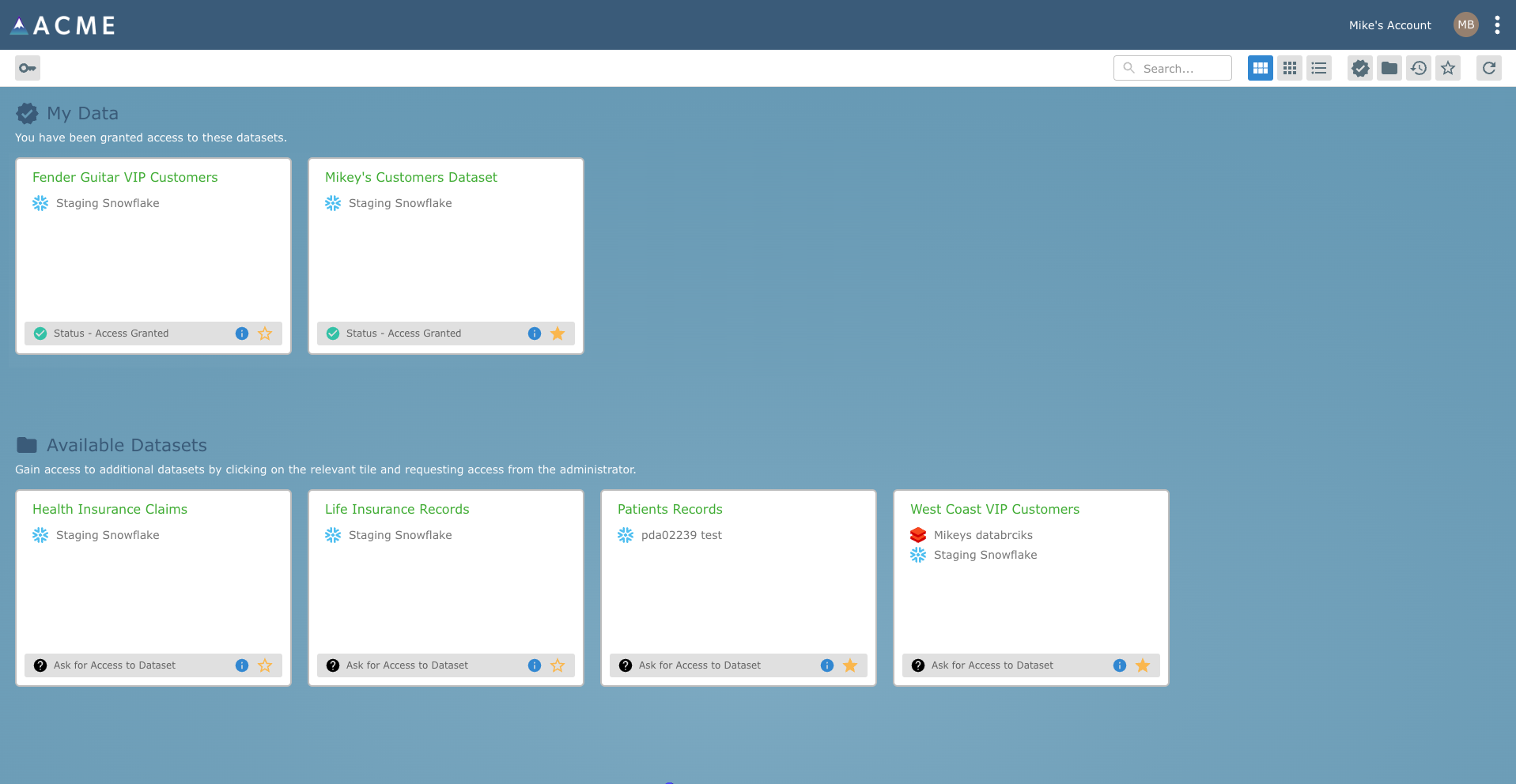Open Mikey's Customers Dataset title
The height and width of the screenshot is (784, 1516).
(x=411, y=177)
